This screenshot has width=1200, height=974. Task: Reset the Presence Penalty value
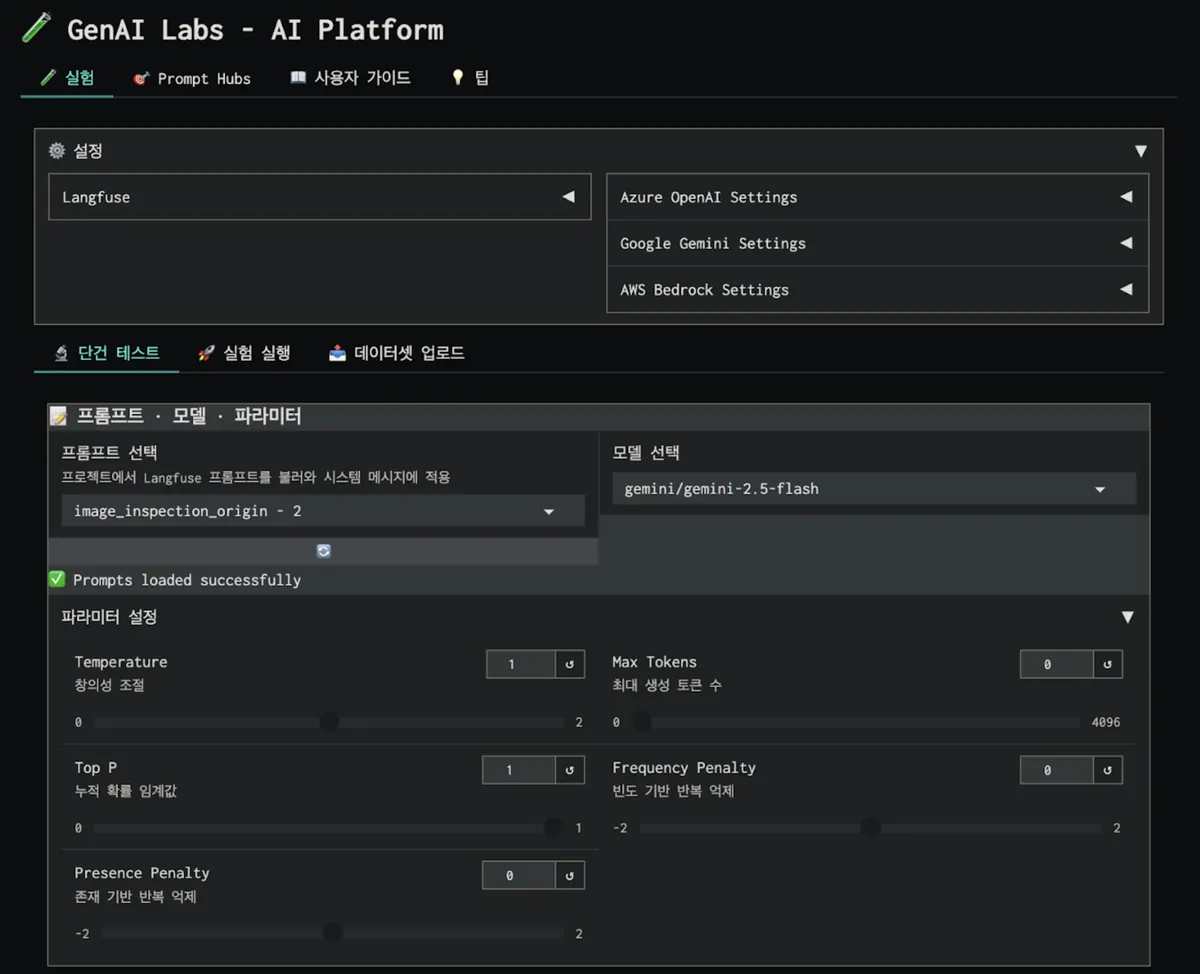click(570, 876)
